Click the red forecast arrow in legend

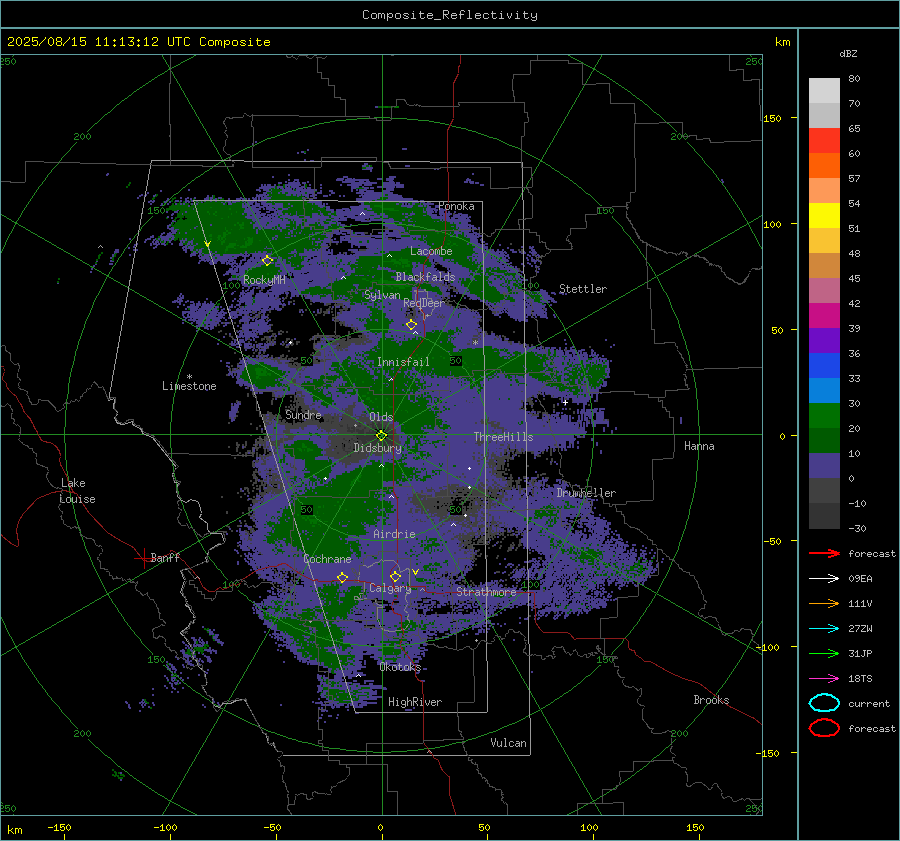824,553
